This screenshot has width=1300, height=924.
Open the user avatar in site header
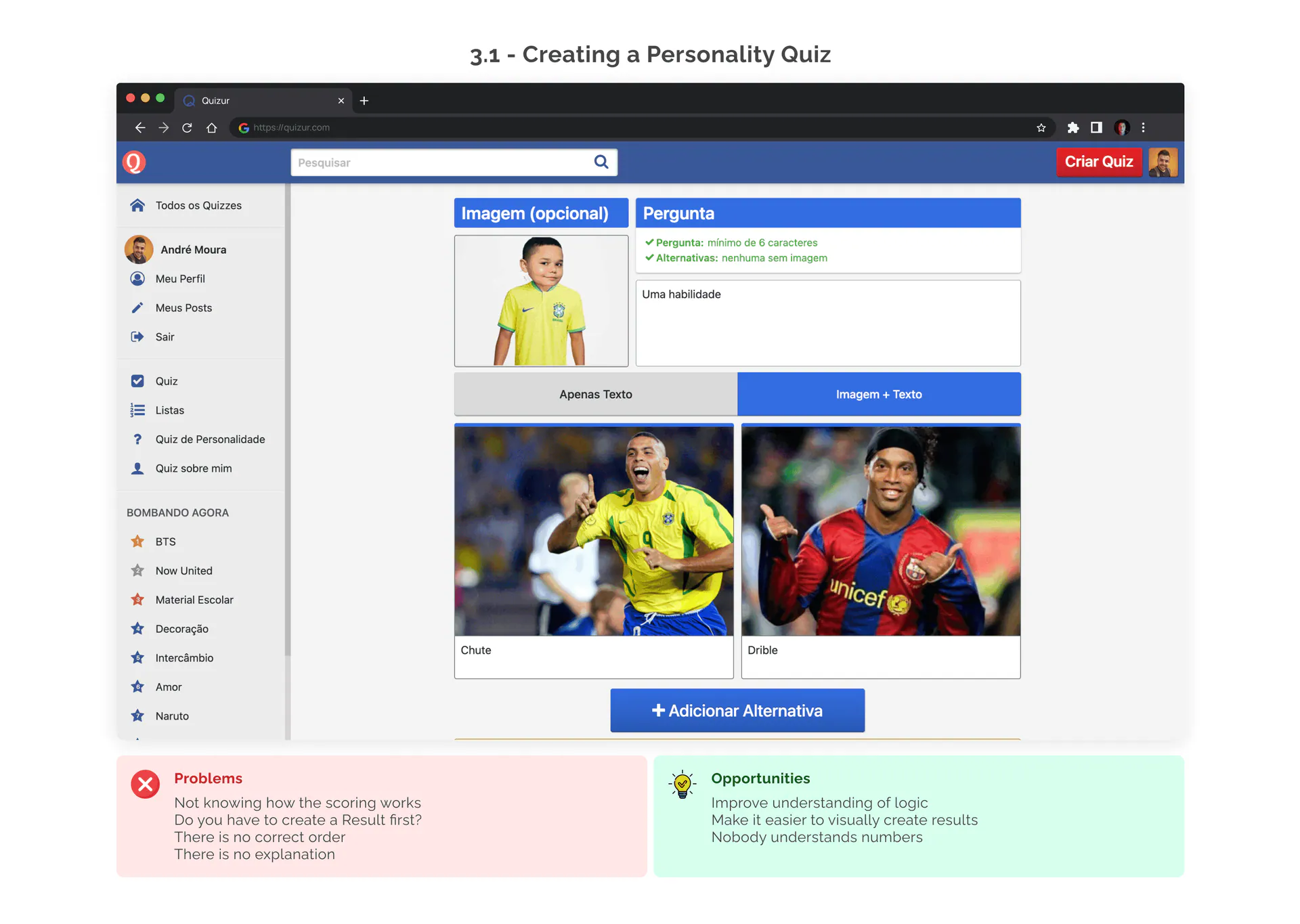tap(1163, 162)
